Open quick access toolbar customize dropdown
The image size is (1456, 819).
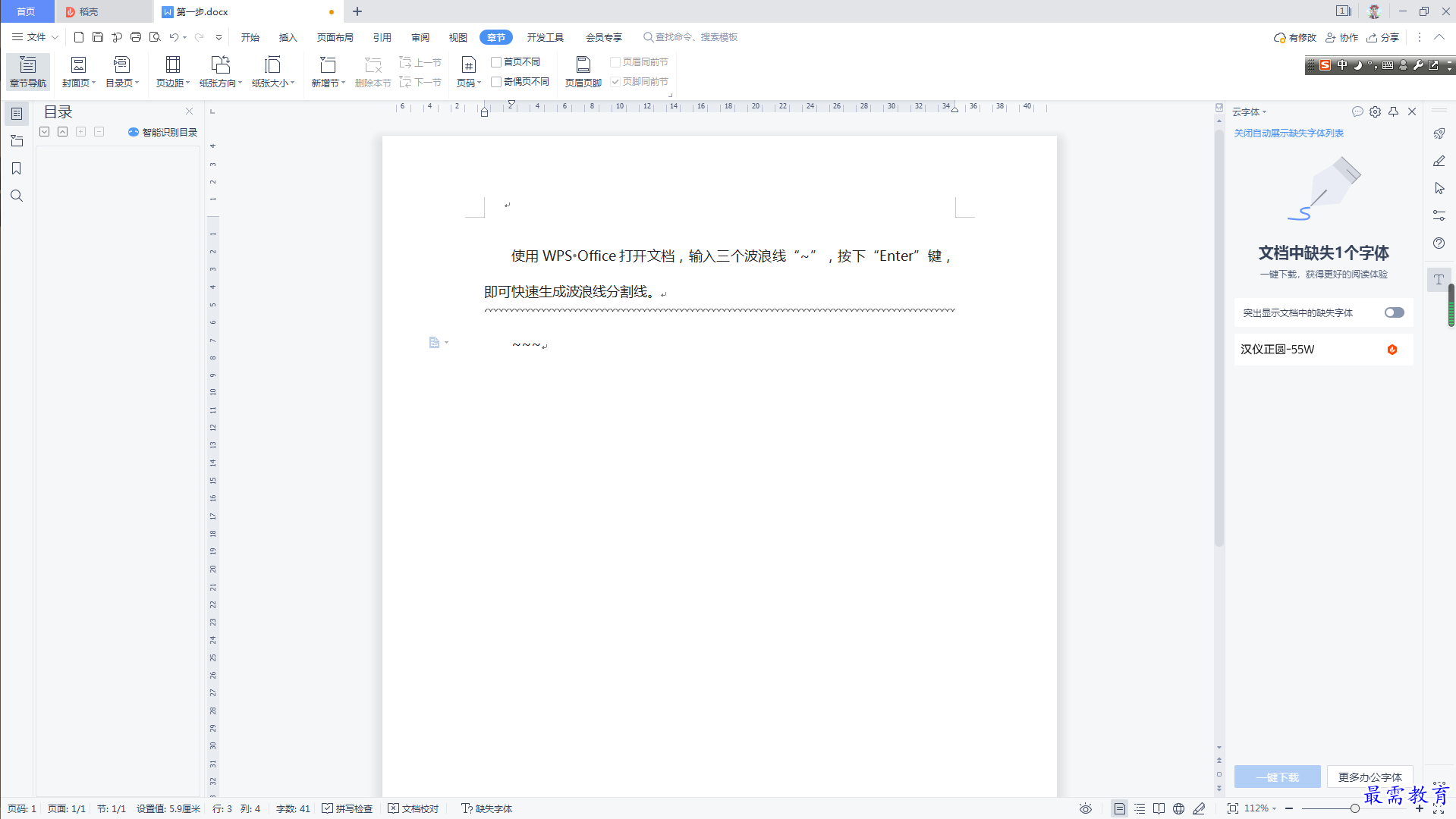(x=219, y=37)
